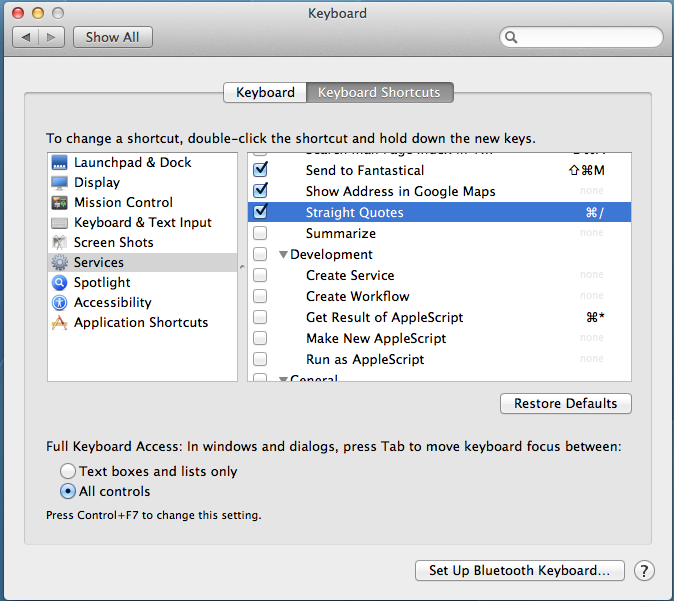Click the help question mark button
Image resolution: width=674 pixels, height=601 pixels.
645,571
